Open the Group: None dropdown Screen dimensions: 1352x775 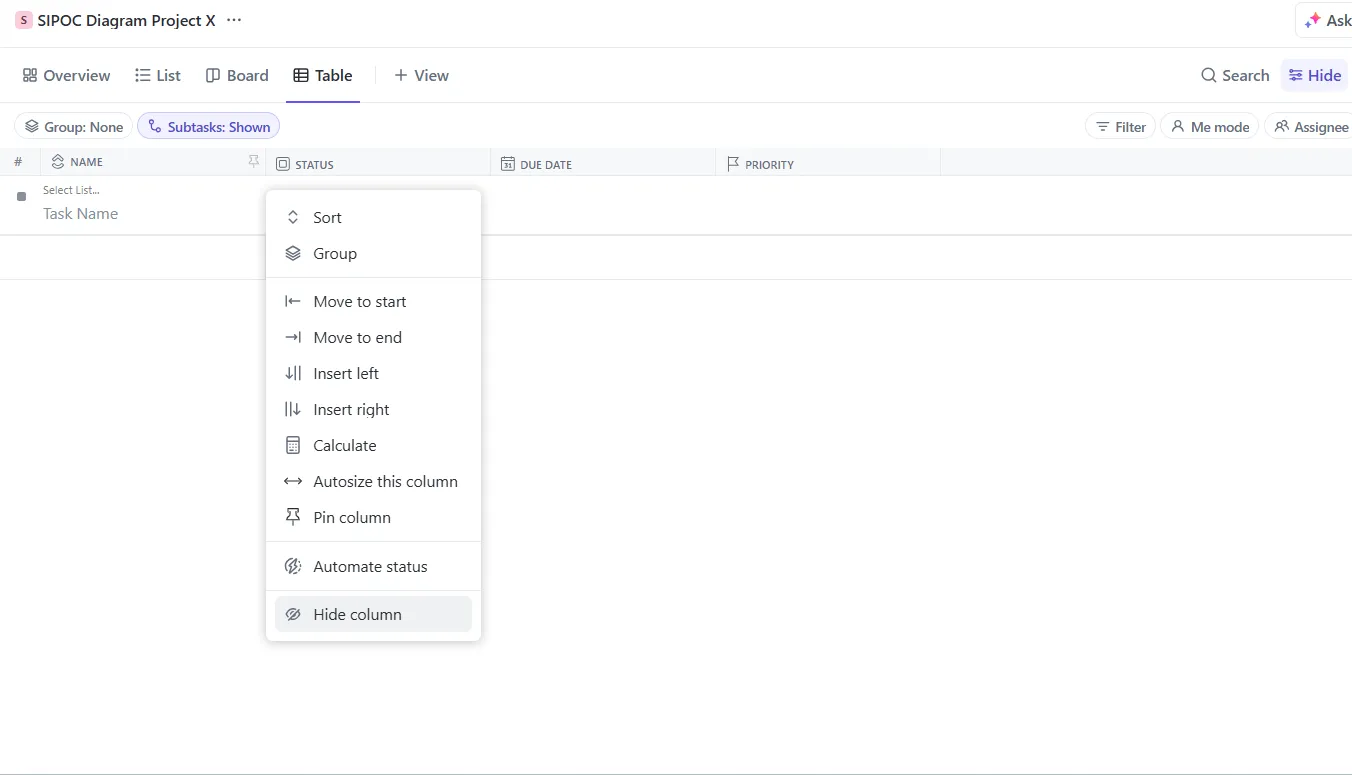click(x=73, y=126)
